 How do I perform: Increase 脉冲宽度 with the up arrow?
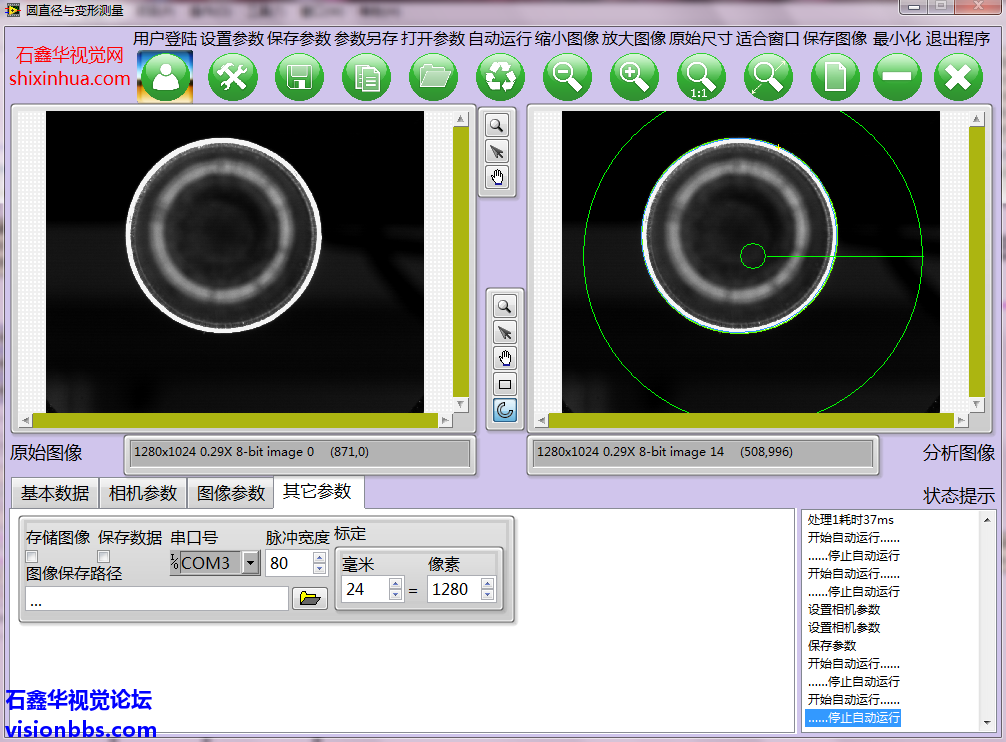[x=320, y=558]
